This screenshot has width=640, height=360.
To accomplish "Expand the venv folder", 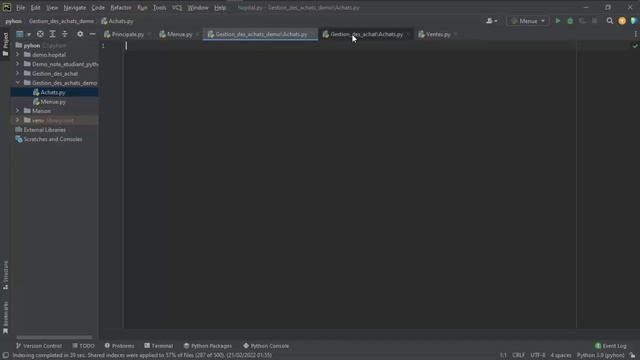I will coord(18,120).
